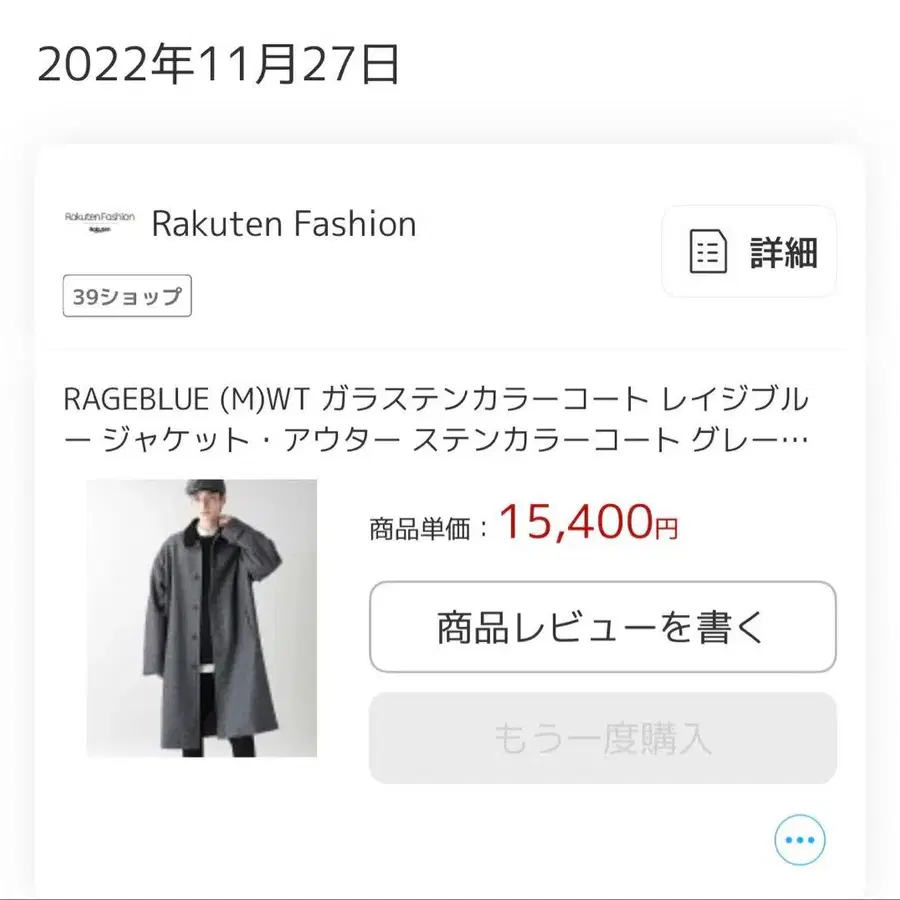
Task: Click the order date 2022年11月27日
Action: [x=218, y=66]
